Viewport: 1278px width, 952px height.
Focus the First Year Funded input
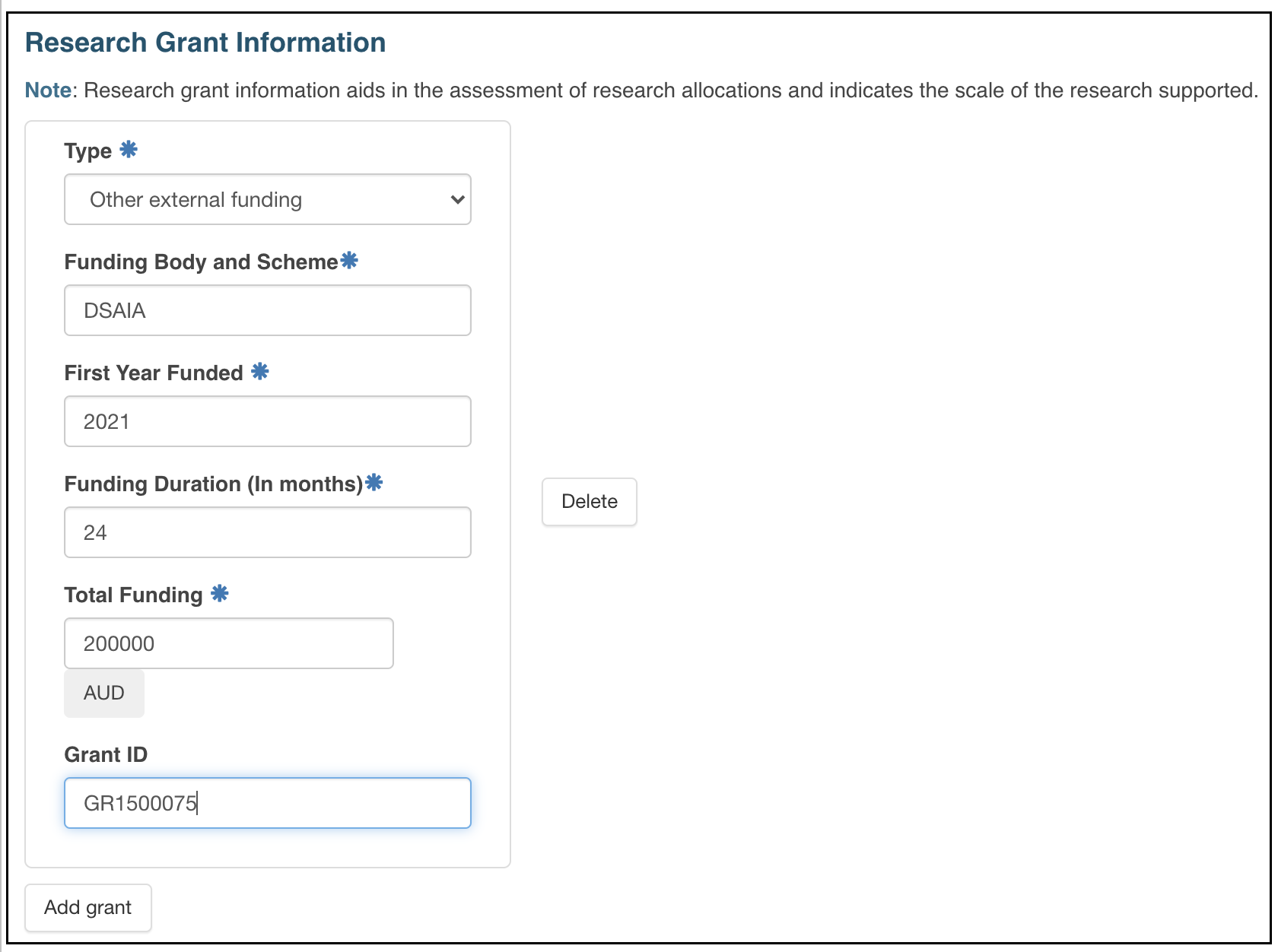(268, 421)
